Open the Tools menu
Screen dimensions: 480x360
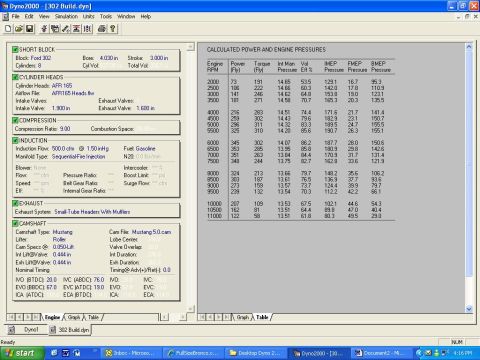[x=106, y=16]
